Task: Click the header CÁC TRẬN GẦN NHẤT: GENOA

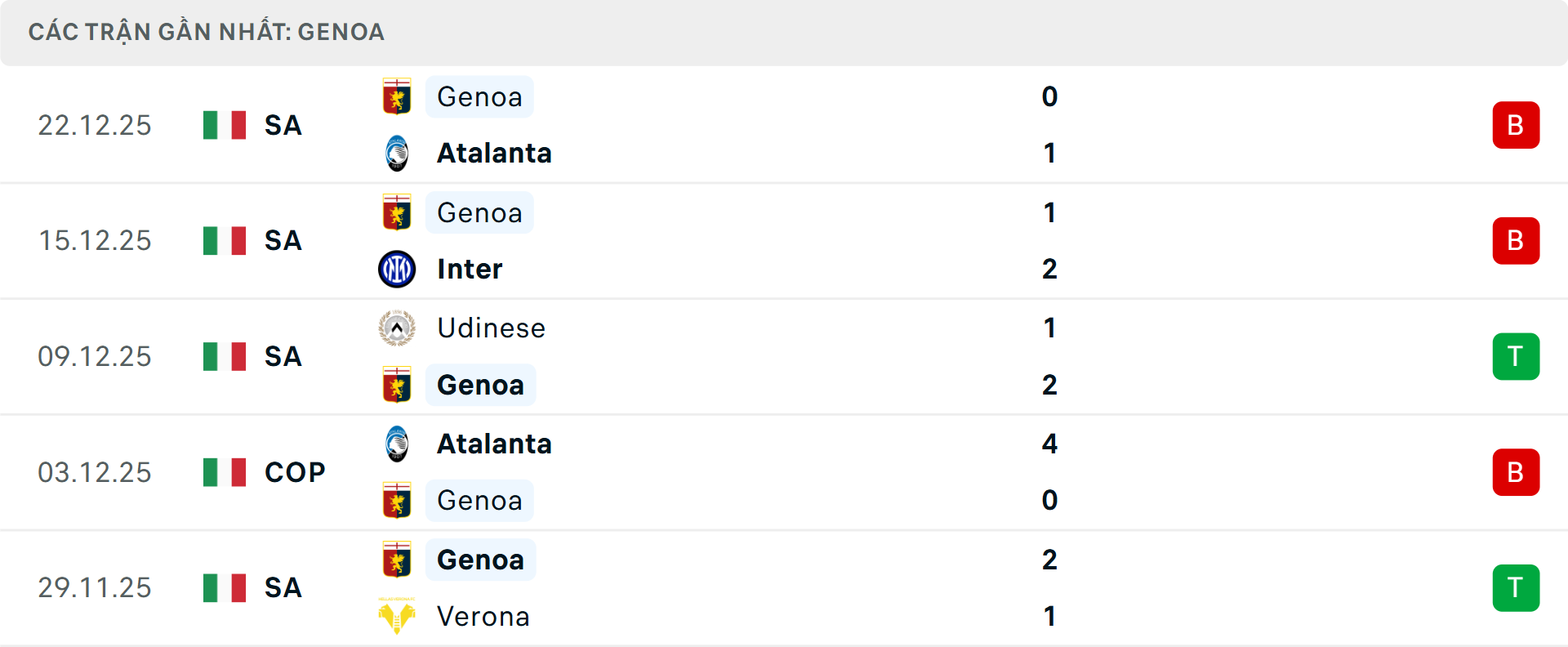Action: coord(205,32)
